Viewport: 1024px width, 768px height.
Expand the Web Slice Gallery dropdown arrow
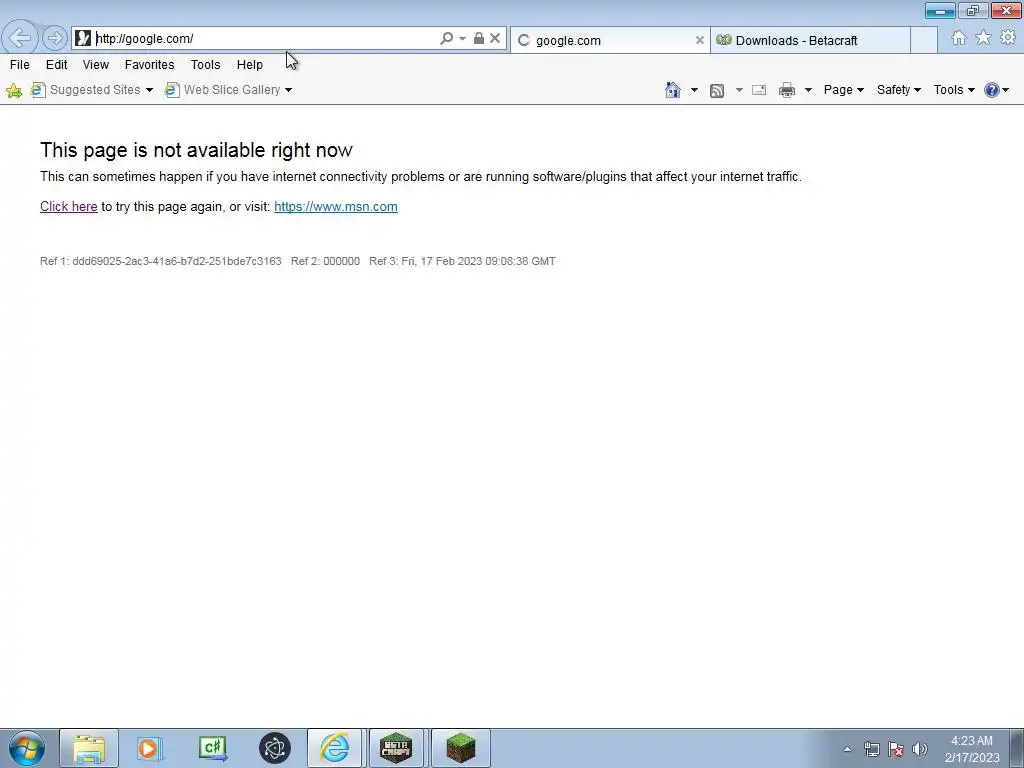click(288, 90)
